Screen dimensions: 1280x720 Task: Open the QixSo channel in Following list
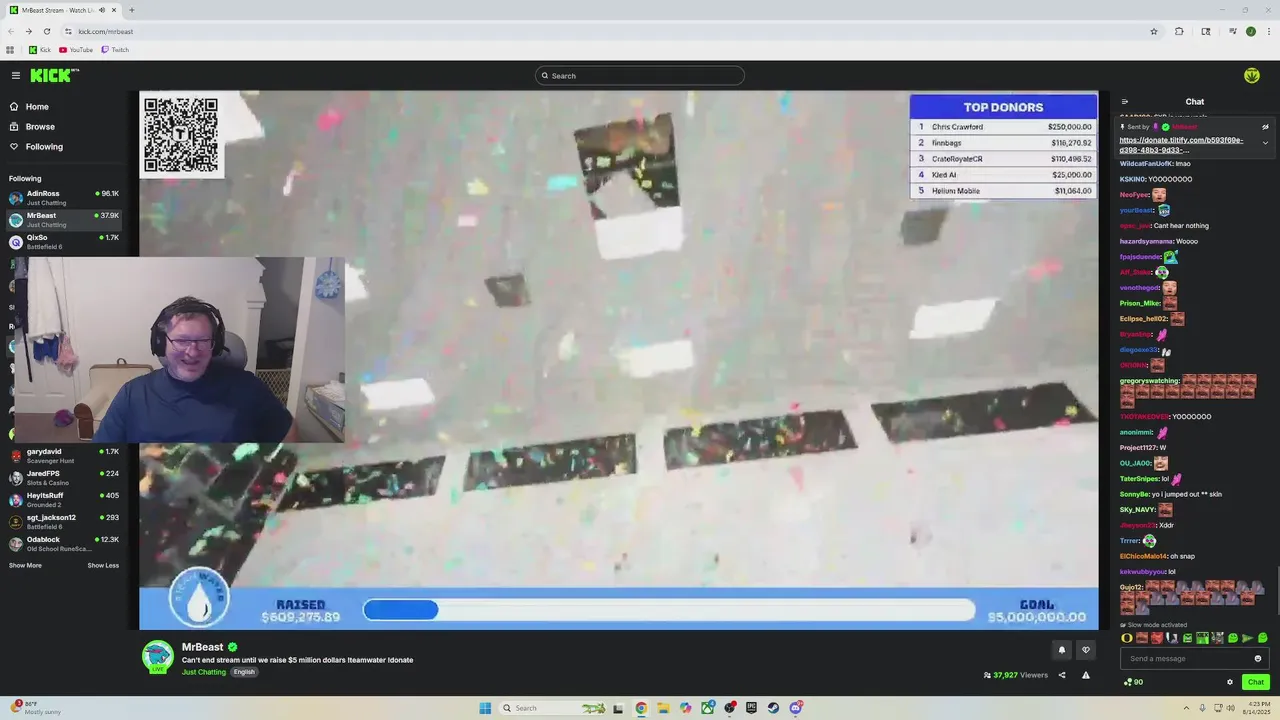pyautogui.click(x=64, y=241)
